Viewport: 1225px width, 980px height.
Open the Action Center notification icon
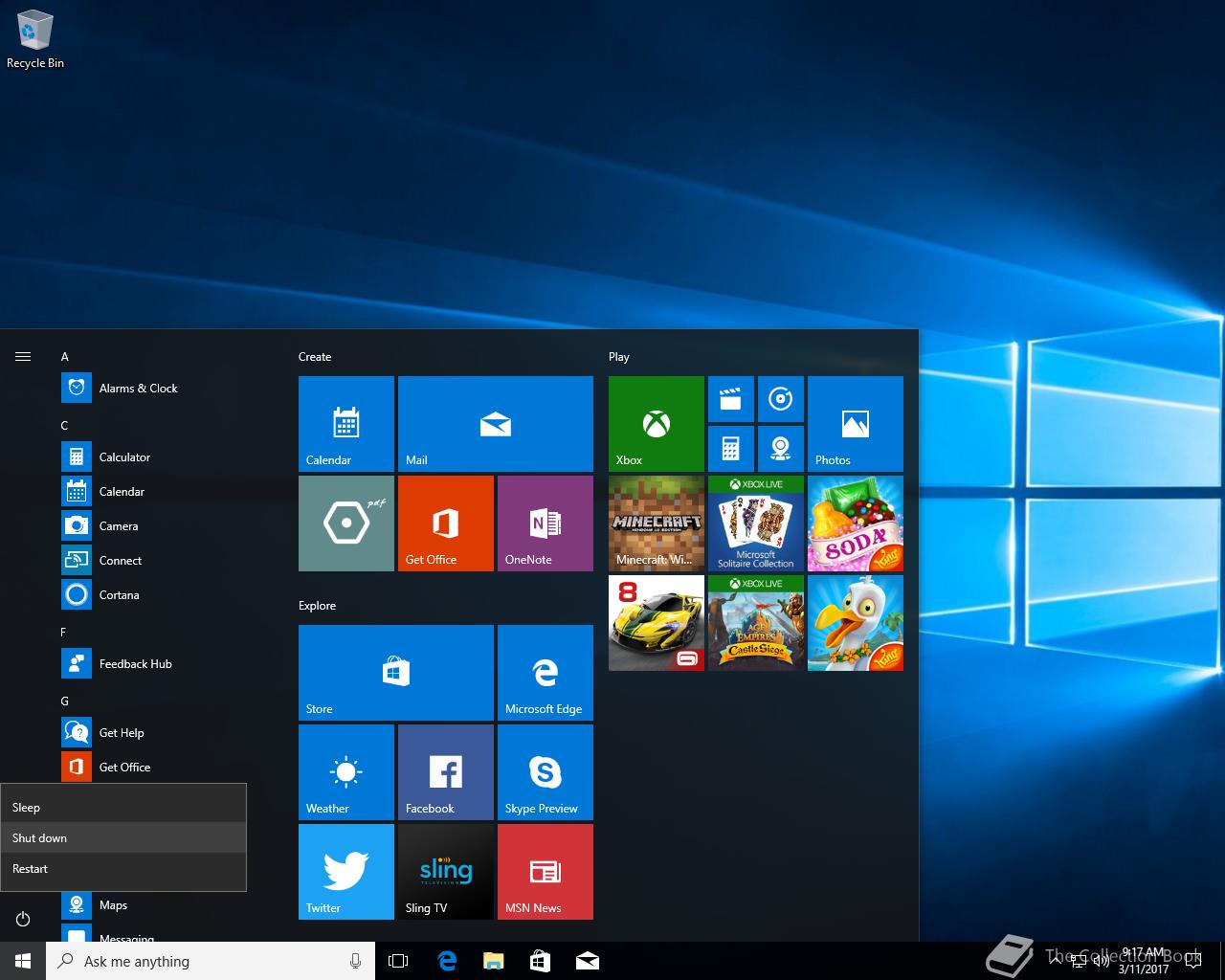coord(1193,961)
